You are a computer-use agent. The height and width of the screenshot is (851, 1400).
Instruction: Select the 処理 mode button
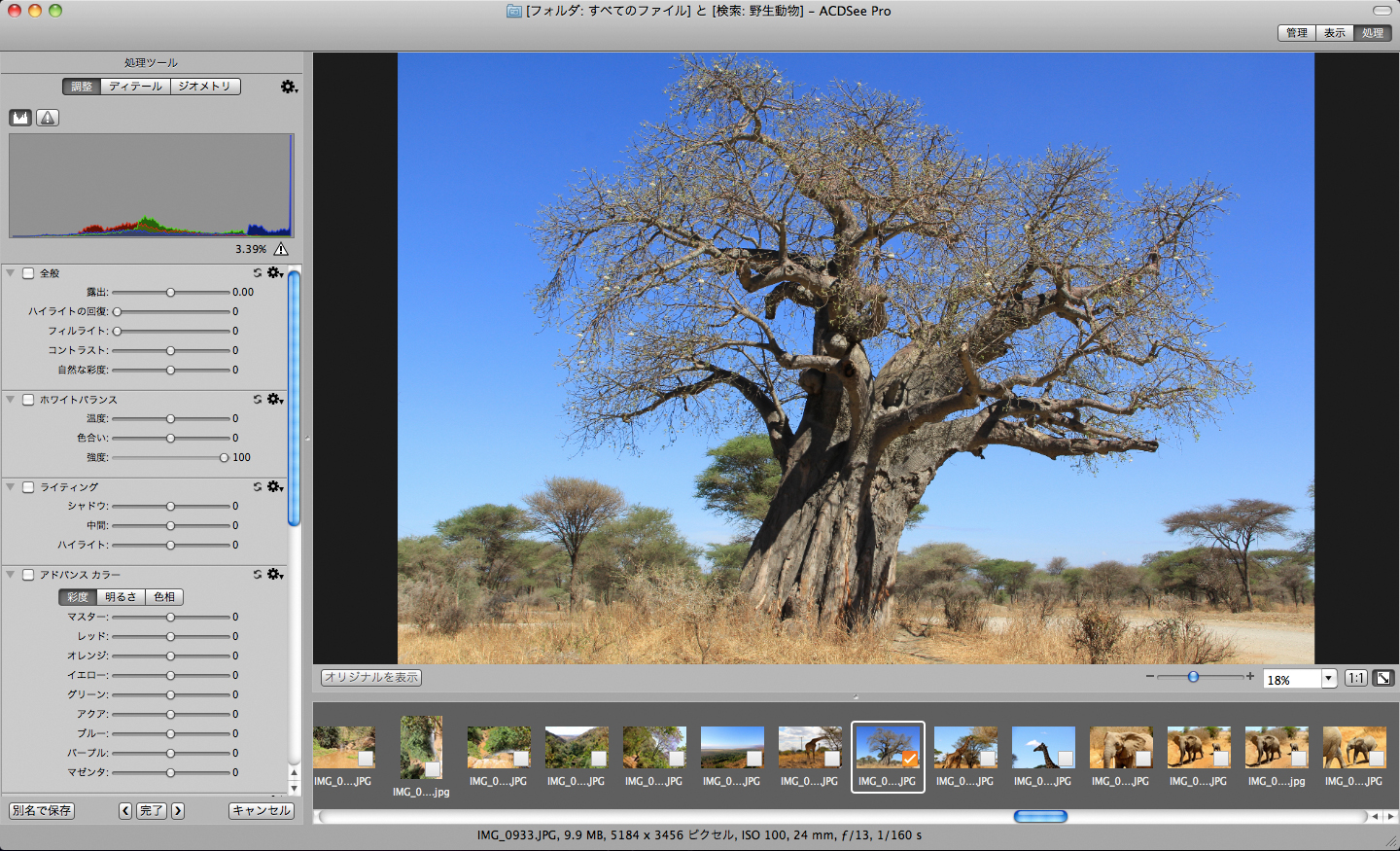tap(1373, 33)
